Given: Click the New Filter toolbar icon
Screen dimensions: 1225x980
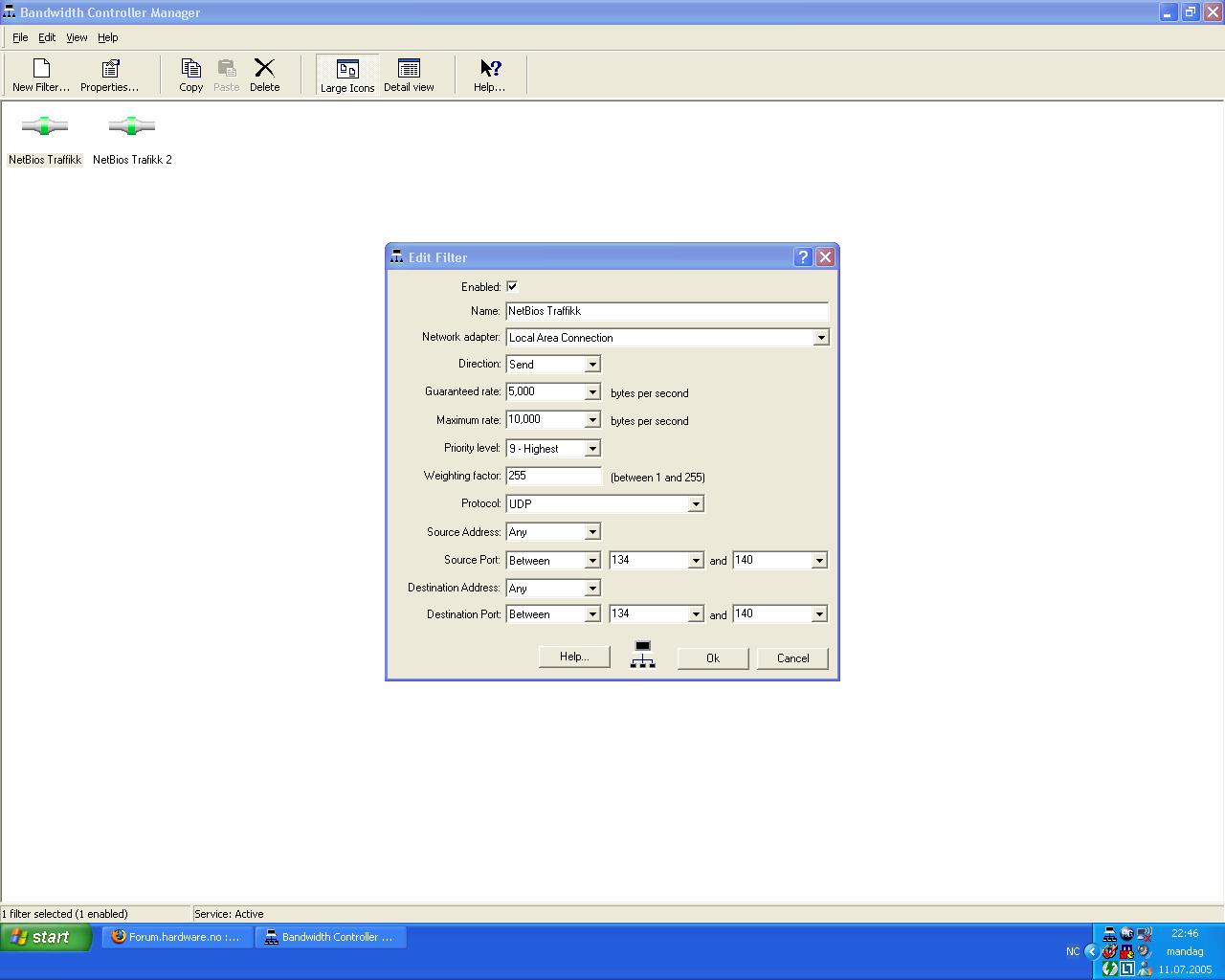Looking at the screenshot, I should point(41,75).
